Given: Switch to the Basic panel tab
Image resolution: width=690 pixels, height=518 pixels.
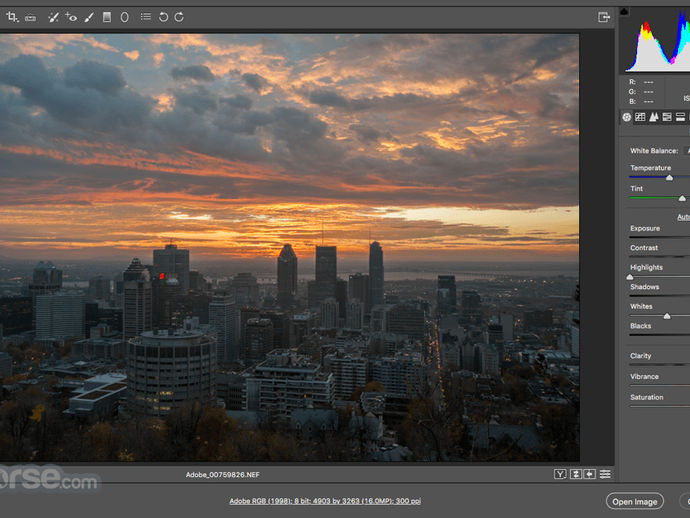Looking at the screenshot, I should [x=627, y=117].
